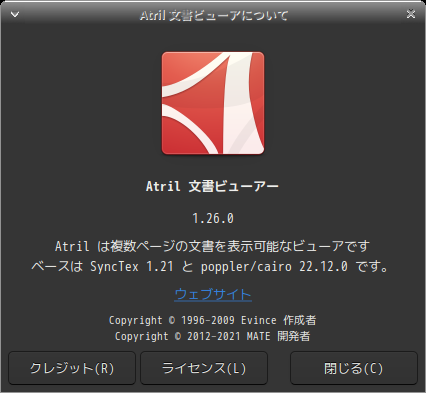
Task: Open the window menu chevron in titlebar
Action: pos(15,14)
